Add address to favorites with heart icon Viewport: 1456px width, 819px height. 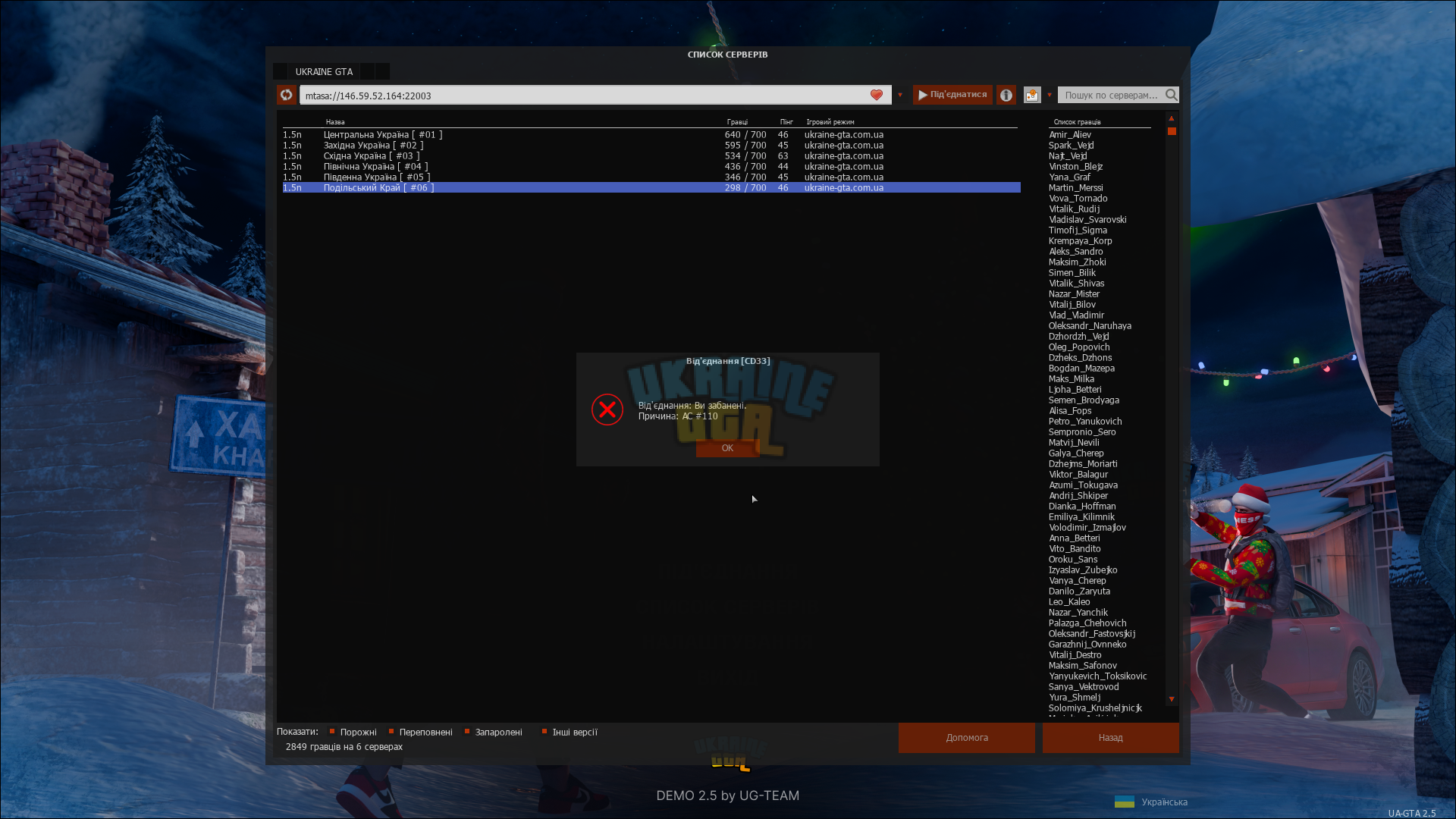[877, 95]
